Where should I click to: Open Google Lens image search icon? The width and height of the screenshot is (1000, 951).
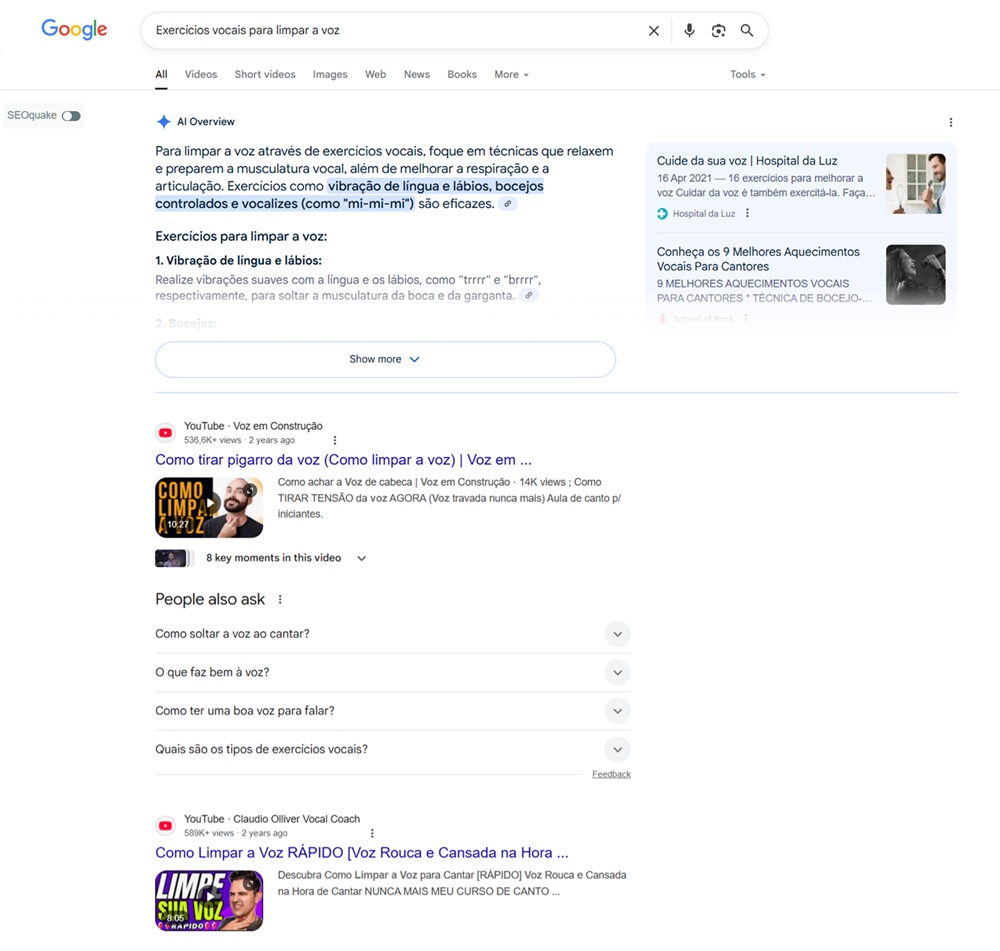click(718, 31)
